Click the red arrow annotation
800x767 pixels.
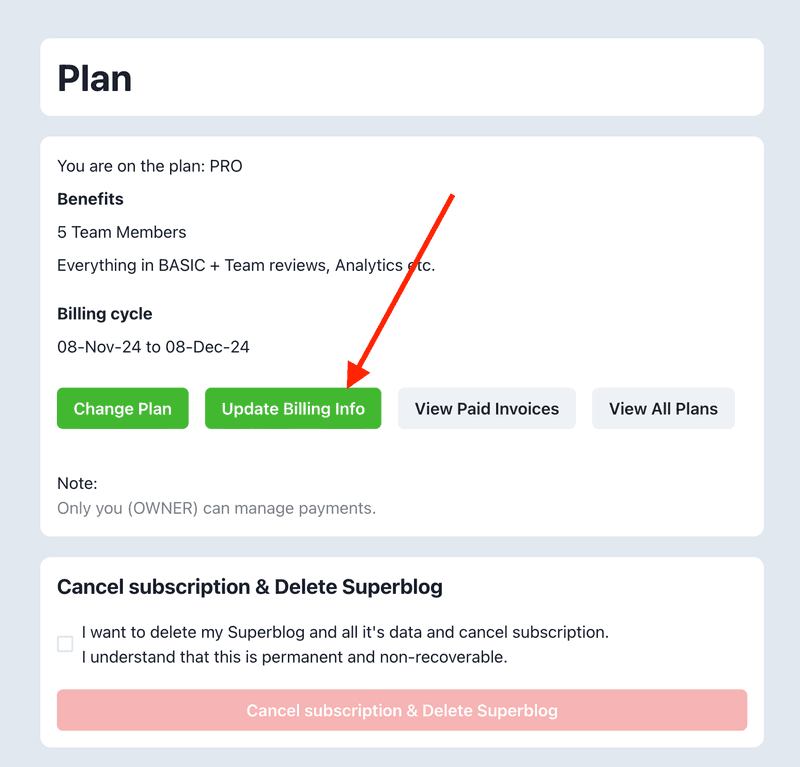click(400, 290)
